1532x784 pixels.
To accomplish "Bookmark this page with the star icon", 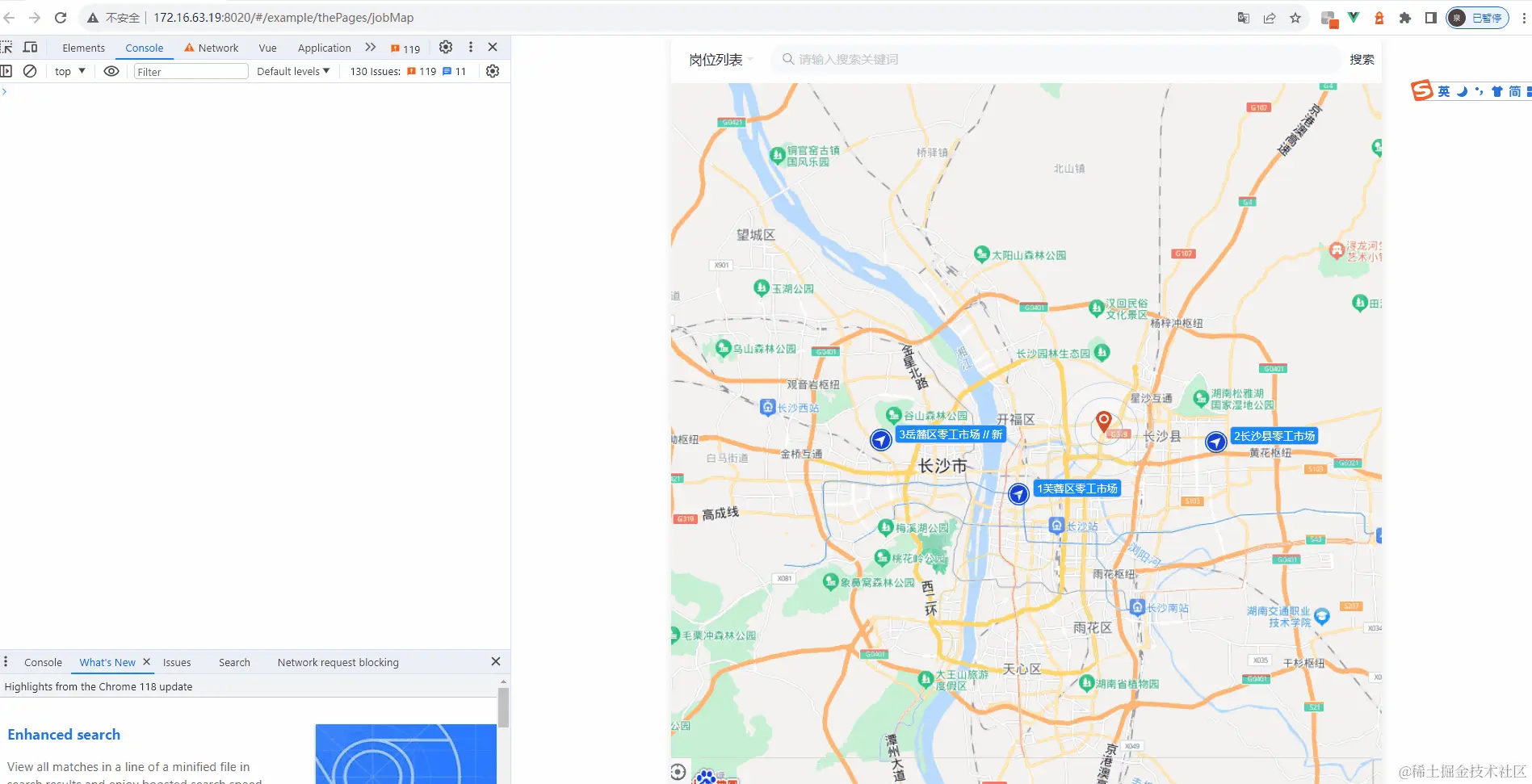I will tap(1295, 18).
